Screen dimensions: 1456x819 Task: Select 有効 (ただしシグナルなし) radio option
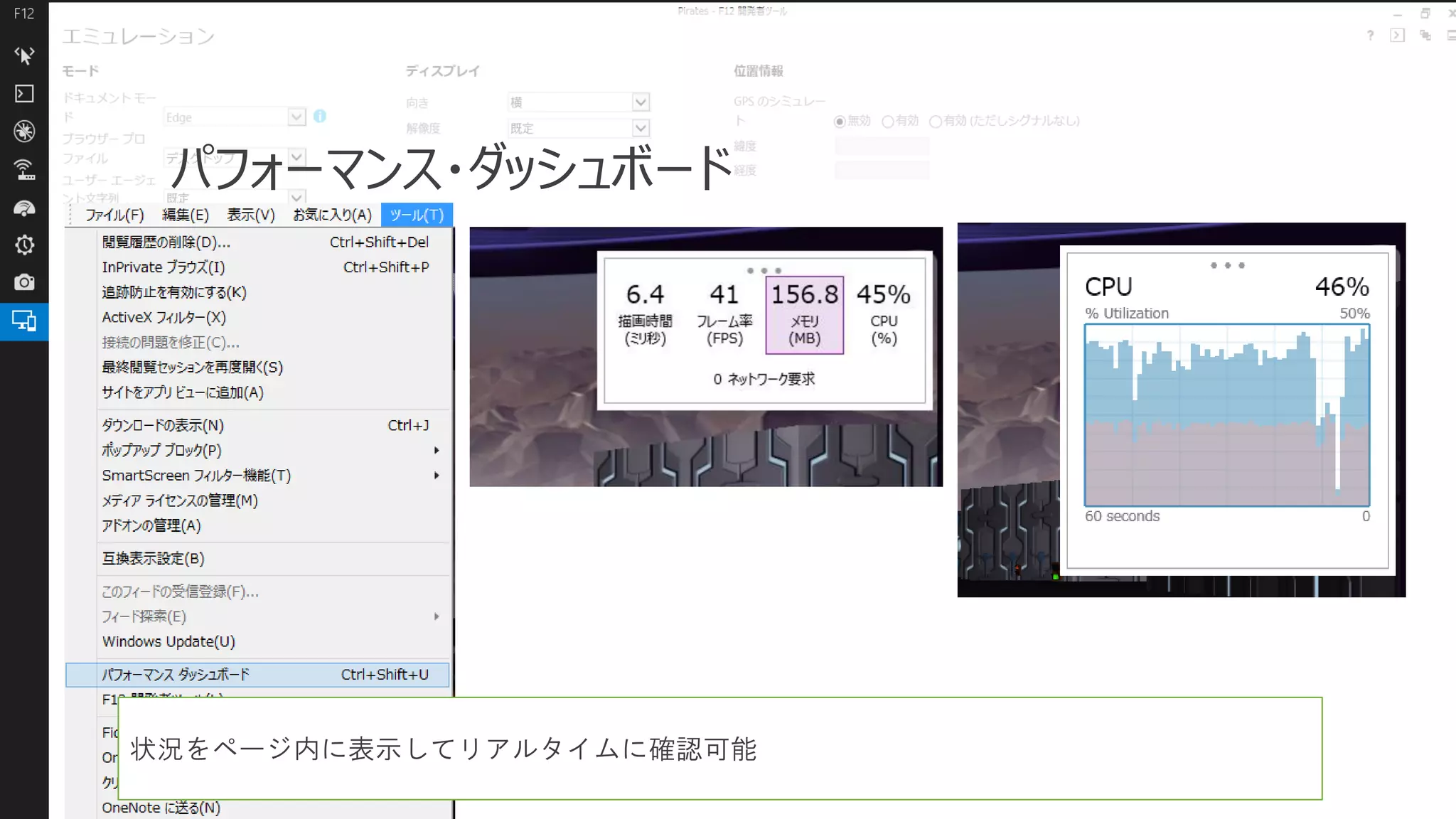(x=936, y=122)
